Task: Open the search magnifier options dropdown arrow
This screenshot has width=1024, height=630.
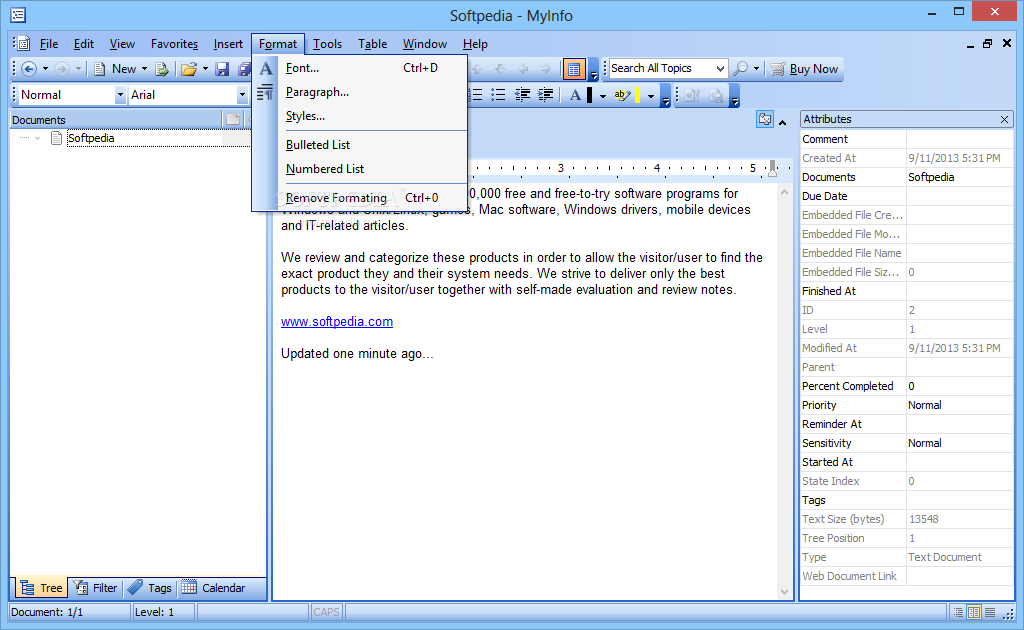Action: coord(756,68)
